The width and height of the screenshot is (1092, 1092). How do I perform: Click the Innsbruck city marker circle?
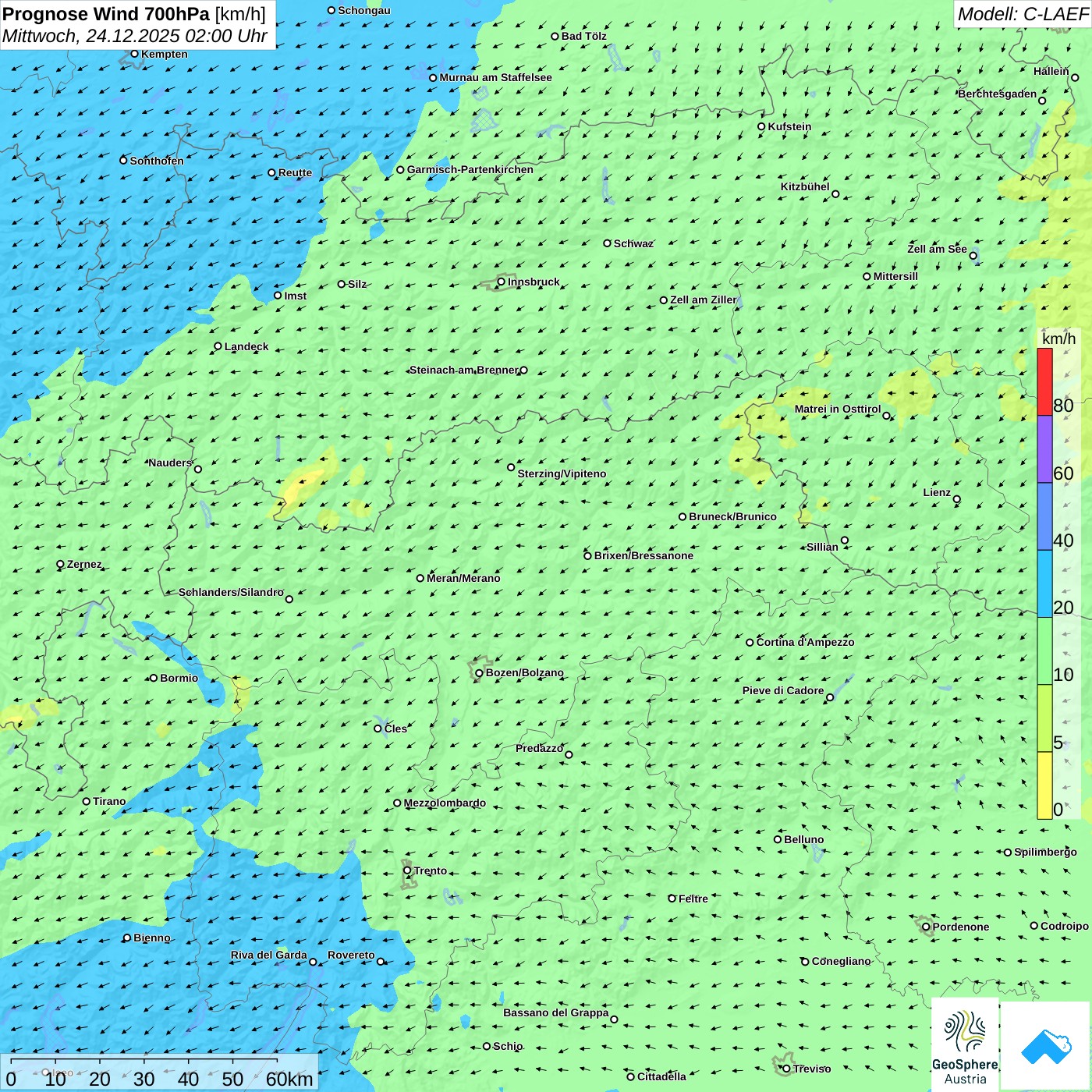pos(502,282)
